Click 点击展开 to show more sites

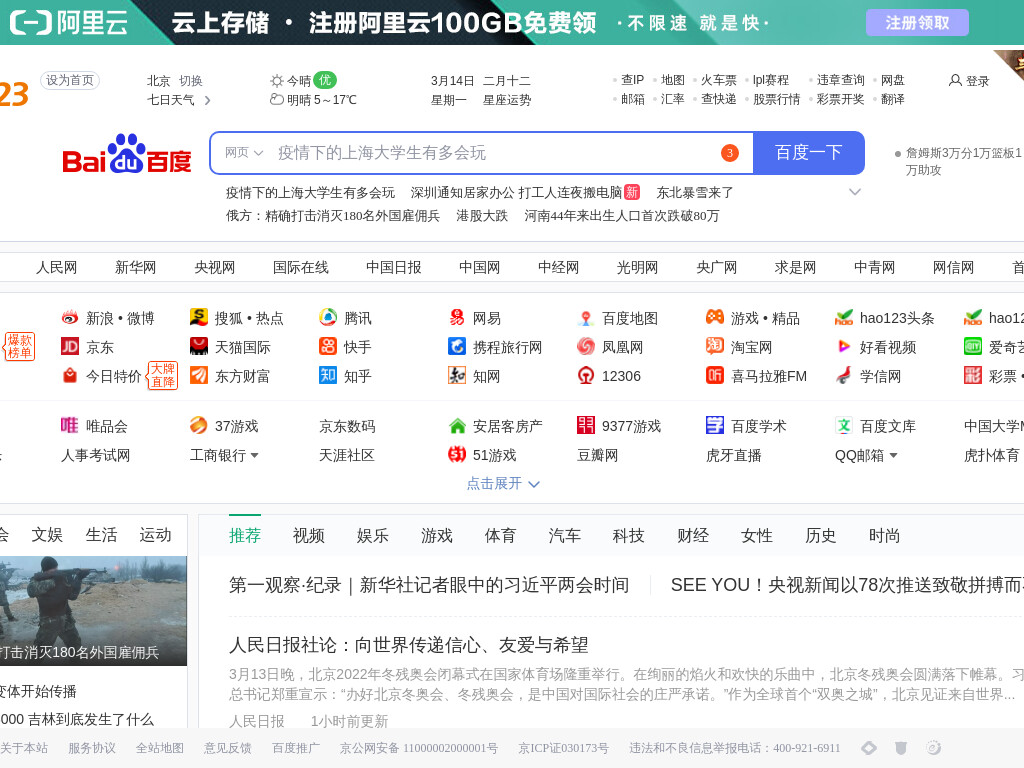tap(503, 483)
